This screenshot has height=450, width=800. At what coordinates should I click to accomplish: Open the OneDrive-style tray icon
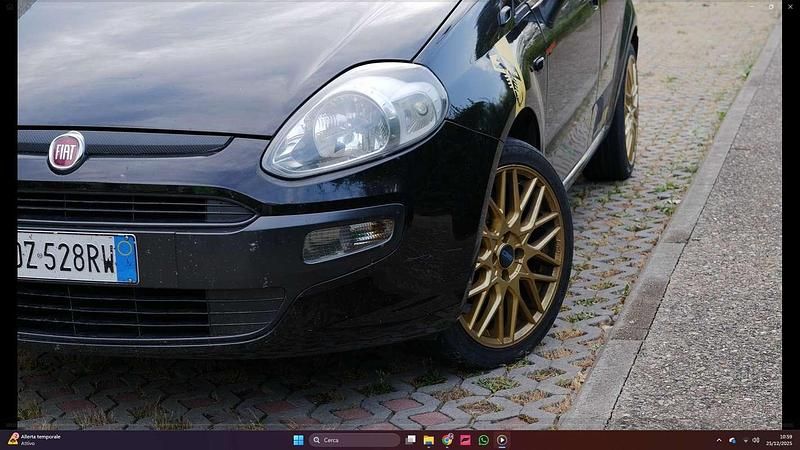pyautogui.click(x=733, y=440)
